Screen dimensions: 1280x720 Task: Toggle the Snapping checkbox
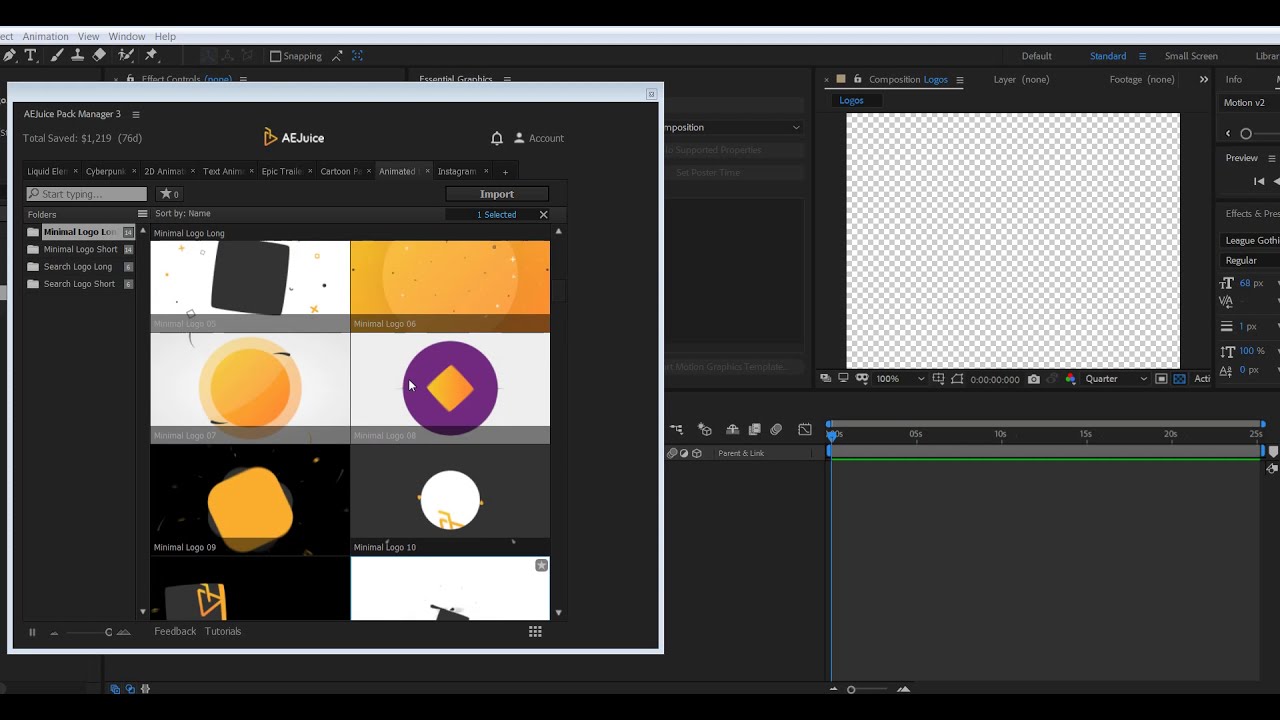276,57
